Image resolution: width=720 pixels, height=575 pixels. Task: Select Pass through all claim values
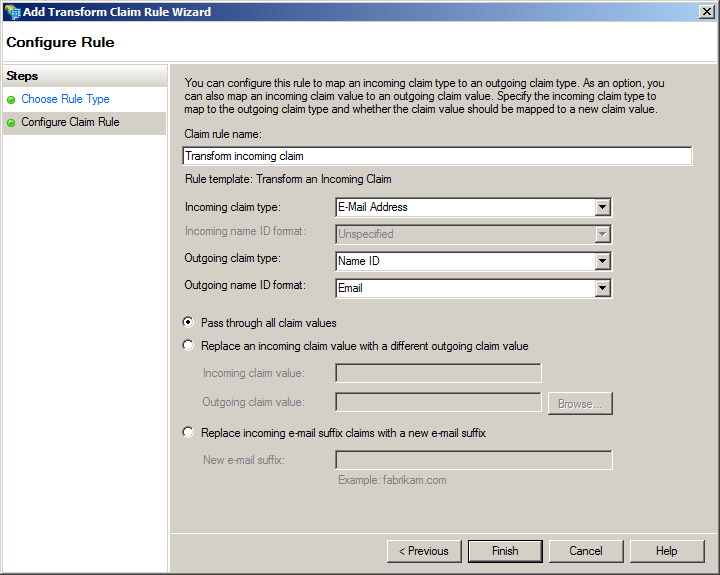point(188,322)
